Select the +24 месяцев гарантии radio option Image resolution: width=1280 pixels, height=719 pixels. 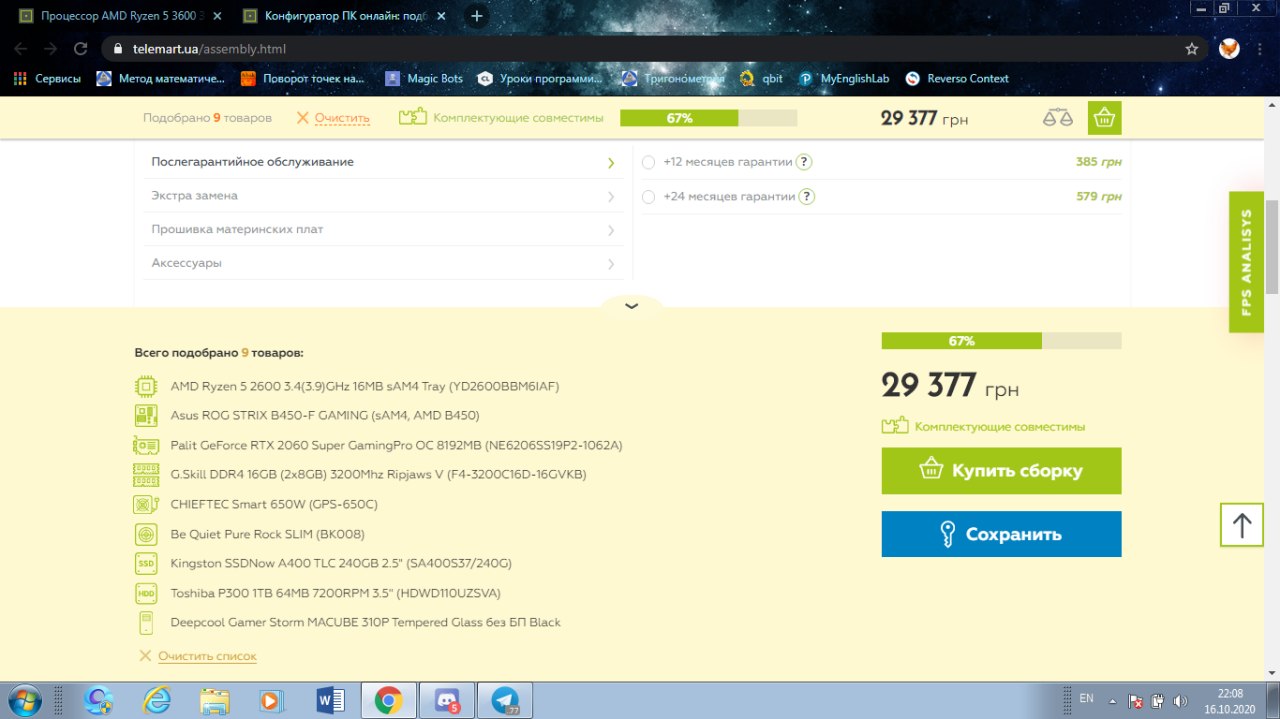click(x=648, y=197)
